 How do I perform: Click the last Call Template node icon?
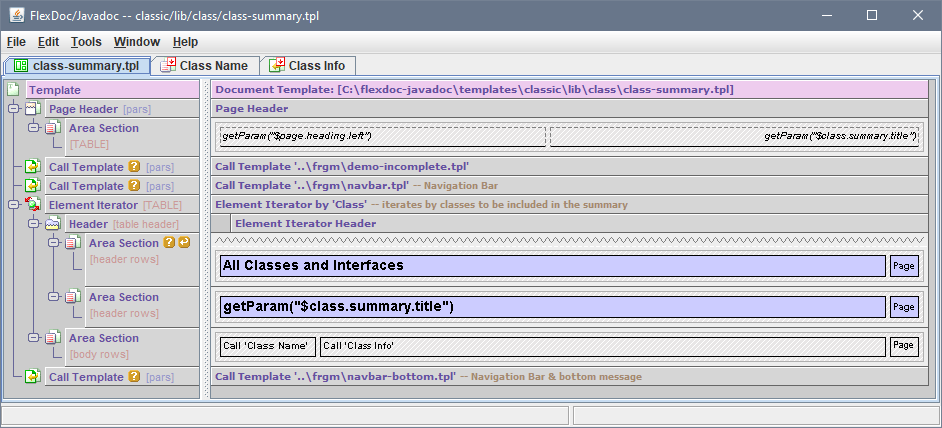[33, 377]
